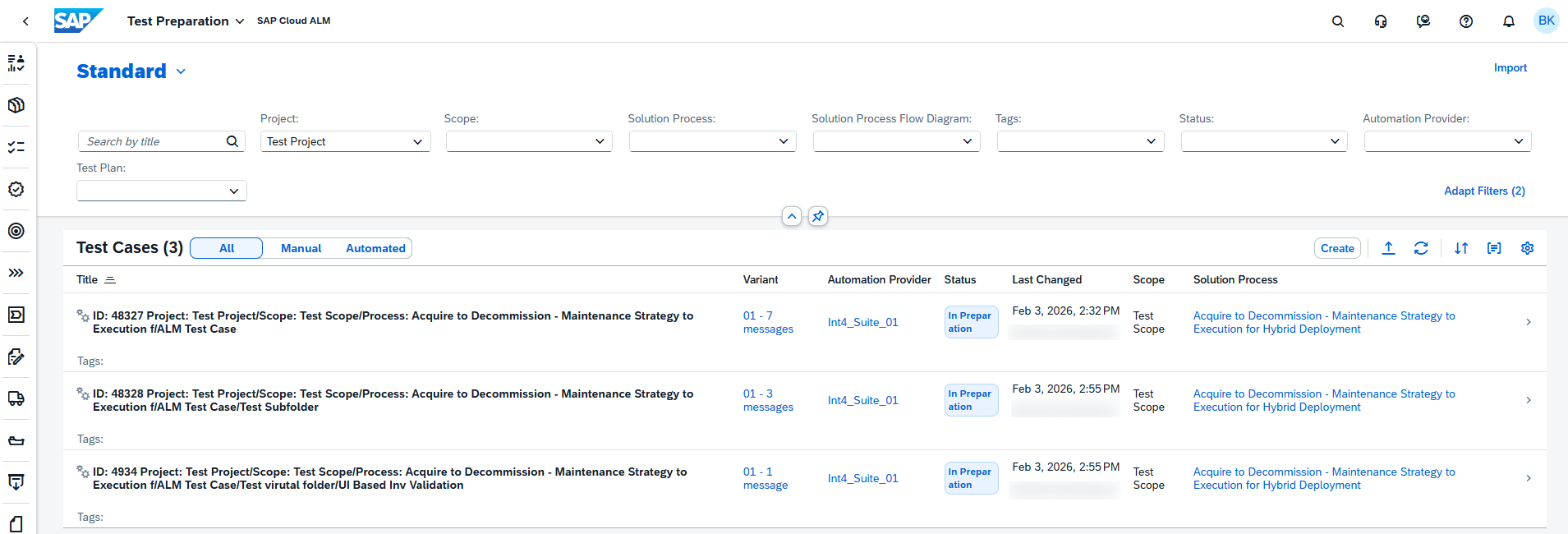Click the Import link
The image size is (1568, 534).
click(1510, 68)
